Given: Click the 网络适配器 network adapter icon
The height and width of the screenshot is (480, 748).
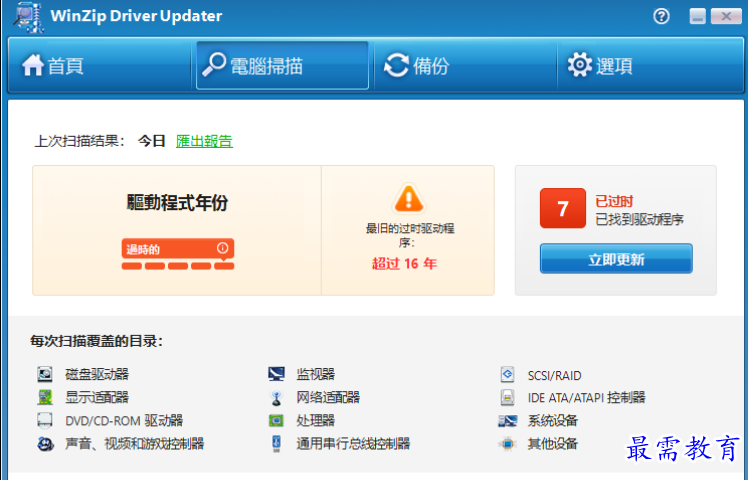Looking at the screenshot, I should click(276, 397).
